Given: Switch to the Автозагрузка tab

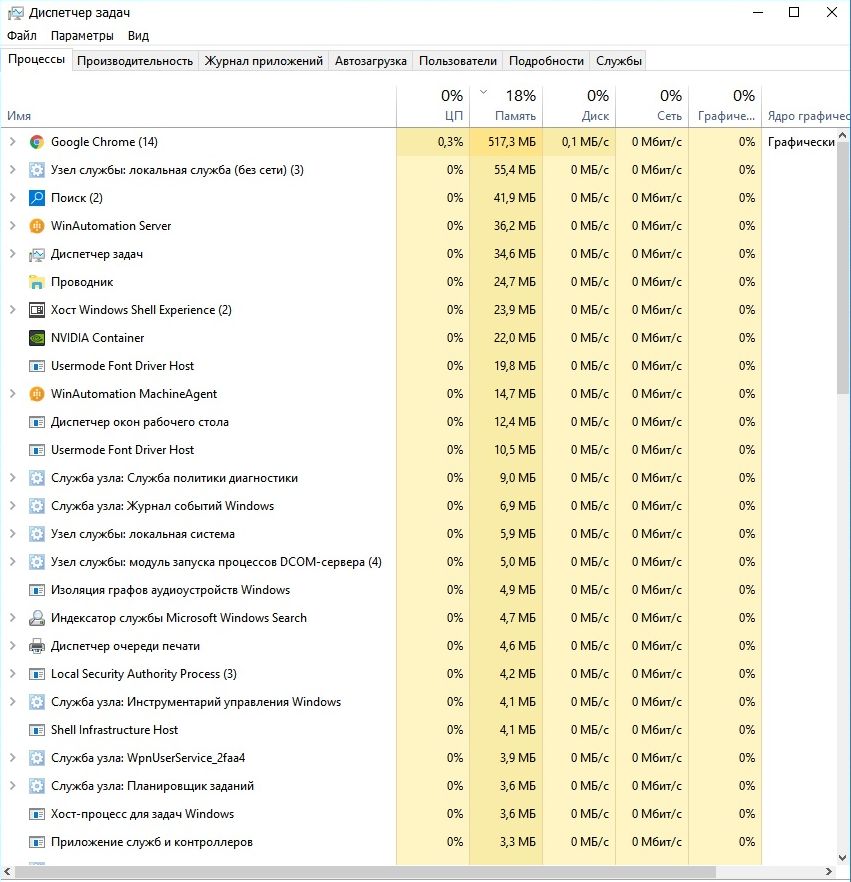Looking at the screenshot, I should [371, 61].
